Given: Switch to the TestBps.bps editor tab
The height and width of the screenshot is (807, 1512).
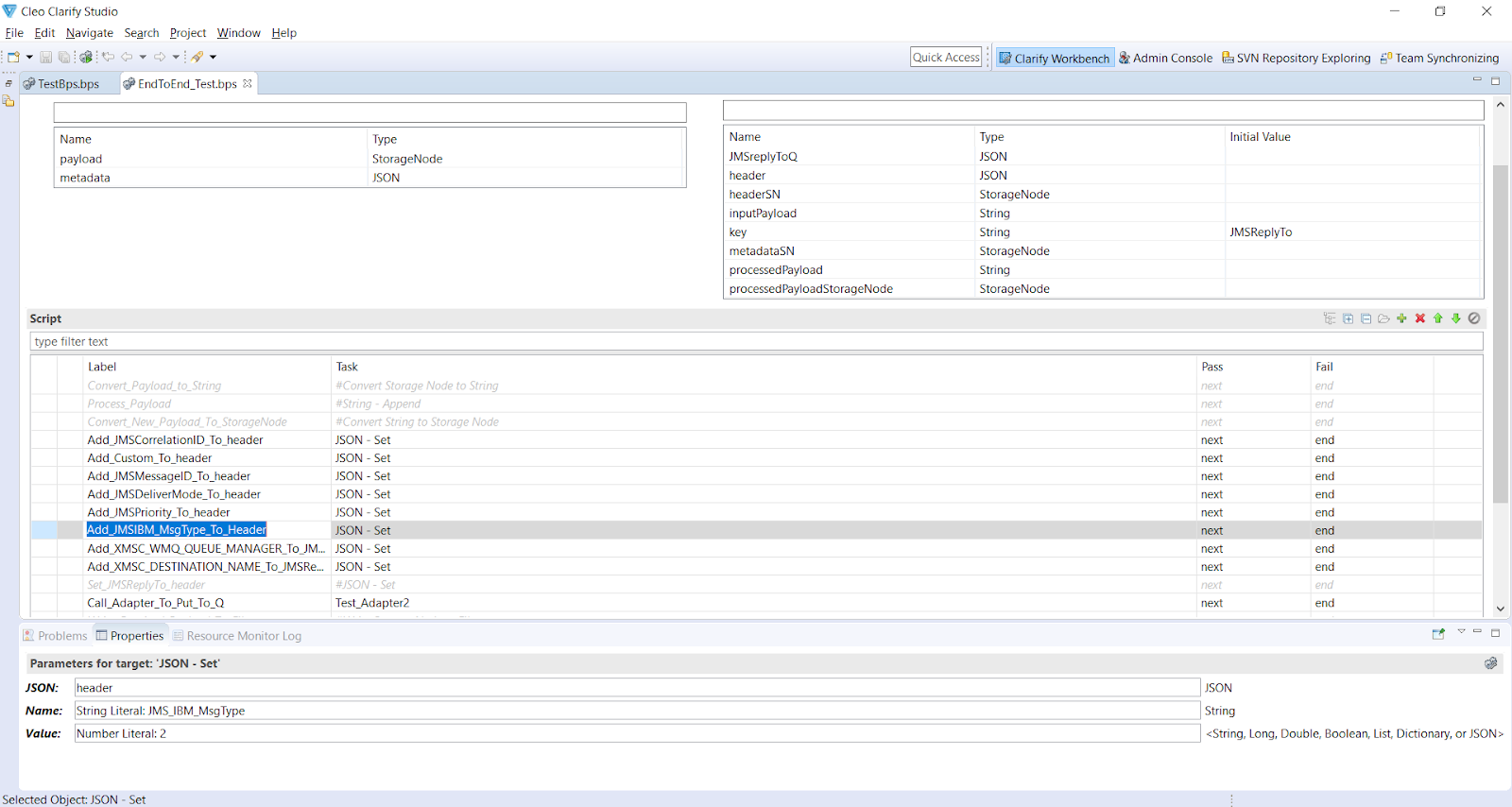Looking at the screenshot, I should pos(61,83).
